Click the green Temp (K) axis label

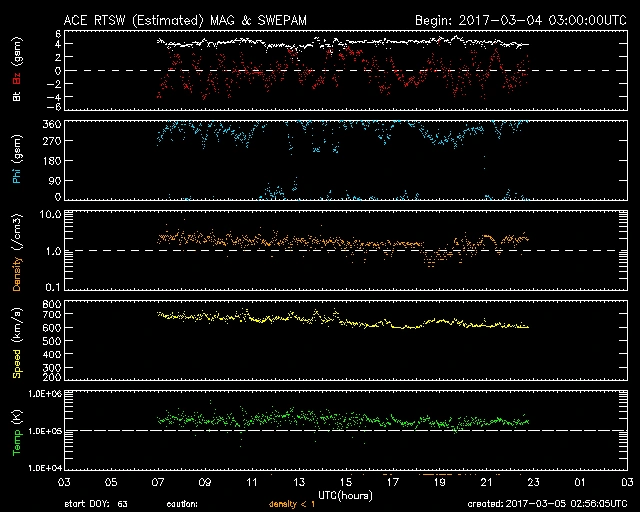pyautogui.click(x=16, y=432)
